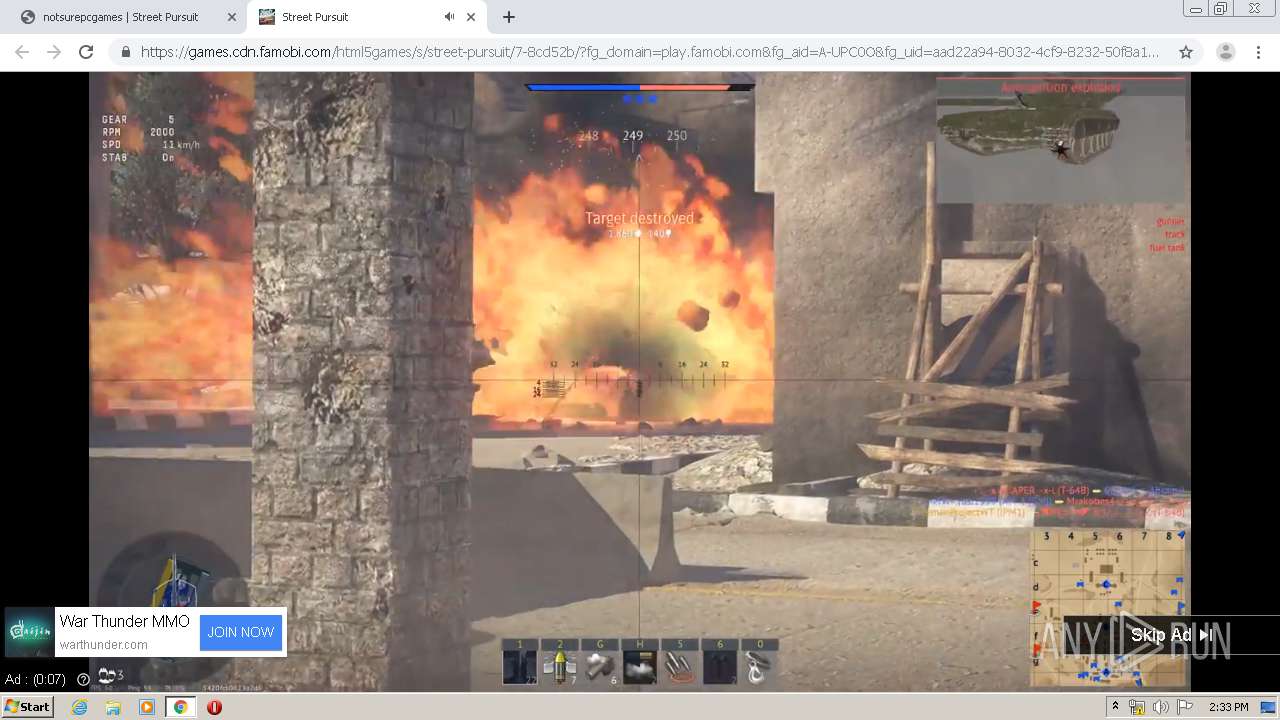The width and height of the screenshot is (1280, 720).
Task: View site information via the lock icon
Action: click(125, 52)
